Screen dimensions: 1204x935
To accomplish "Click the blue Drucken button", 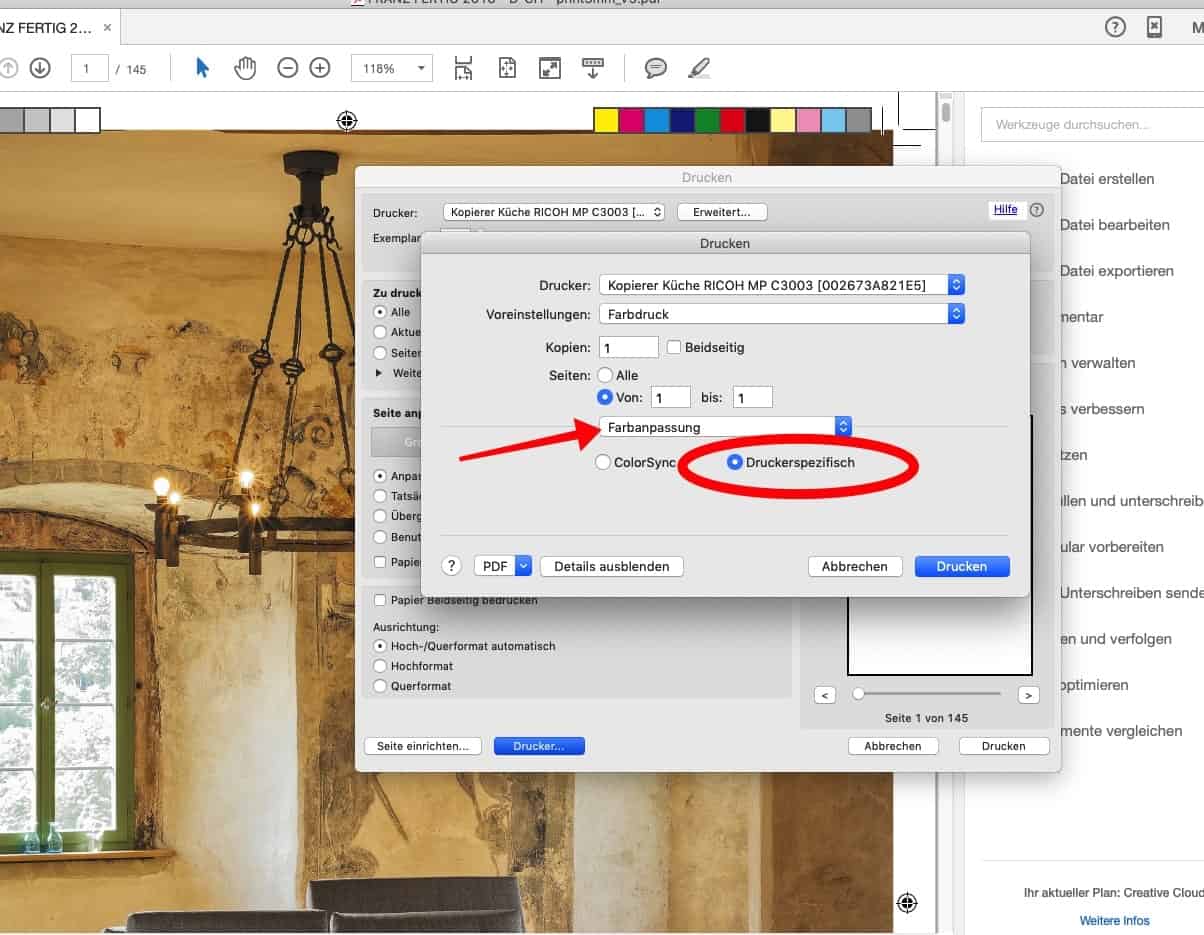I will (x=961, y=566).
